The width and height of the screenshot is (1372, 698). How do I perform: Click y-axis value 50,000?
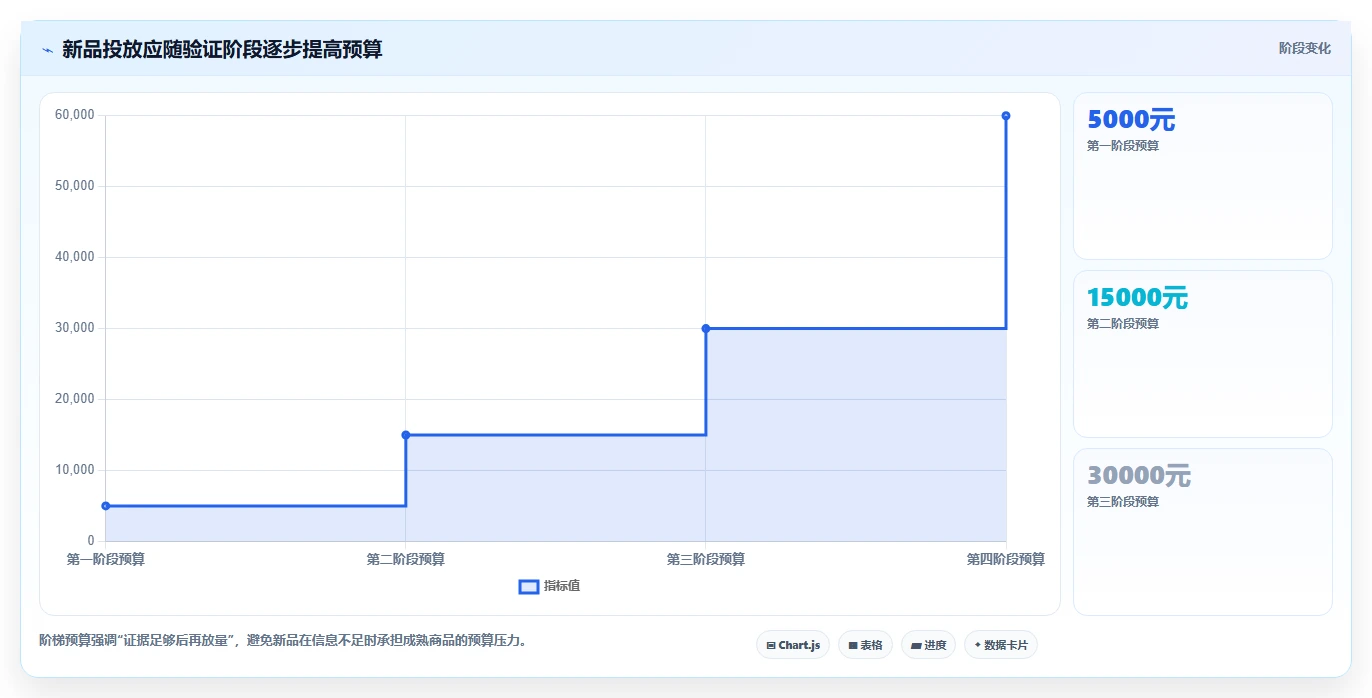click(x=75, y=186)
